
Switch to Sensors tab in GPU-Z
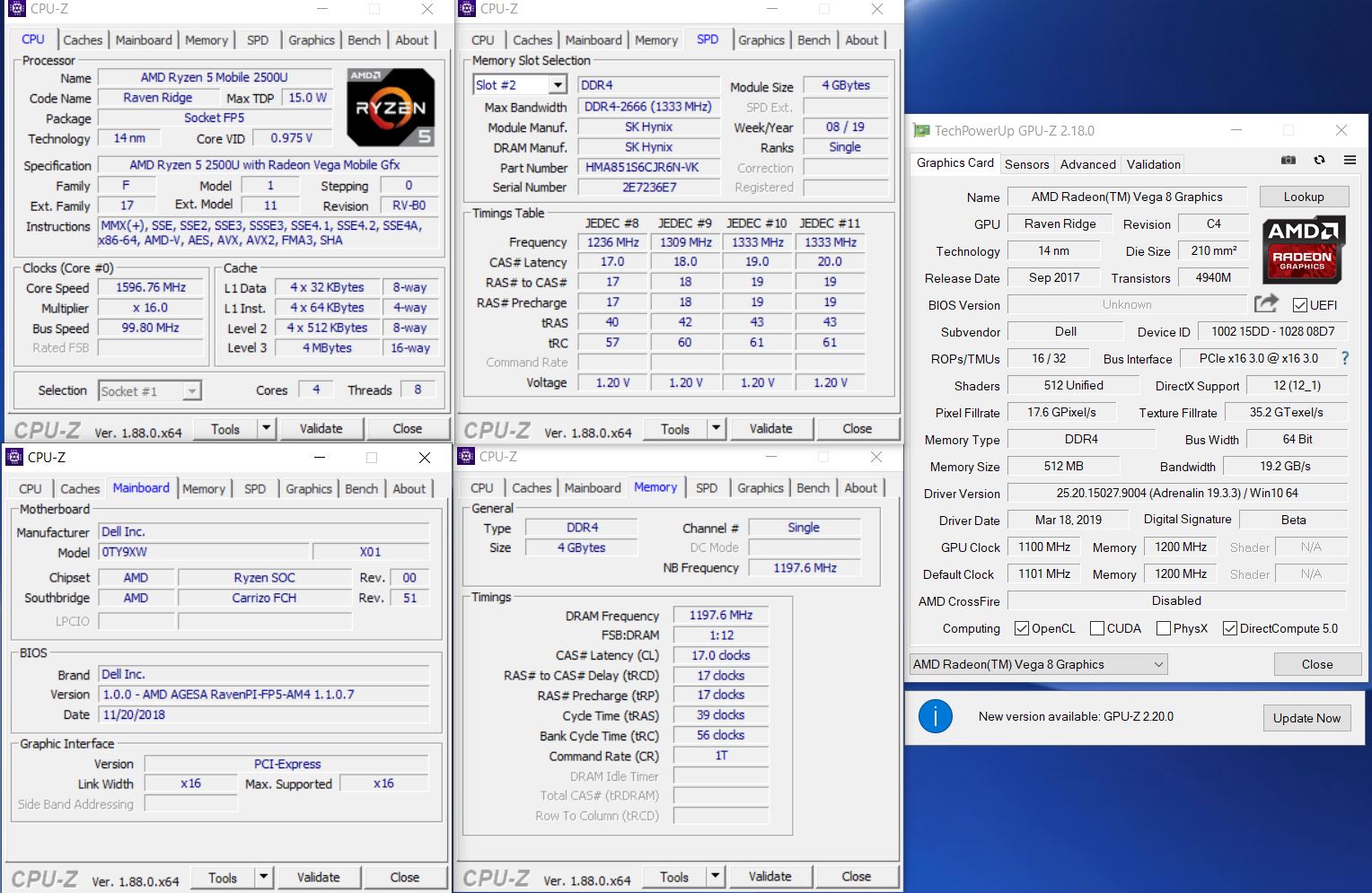1026,164
